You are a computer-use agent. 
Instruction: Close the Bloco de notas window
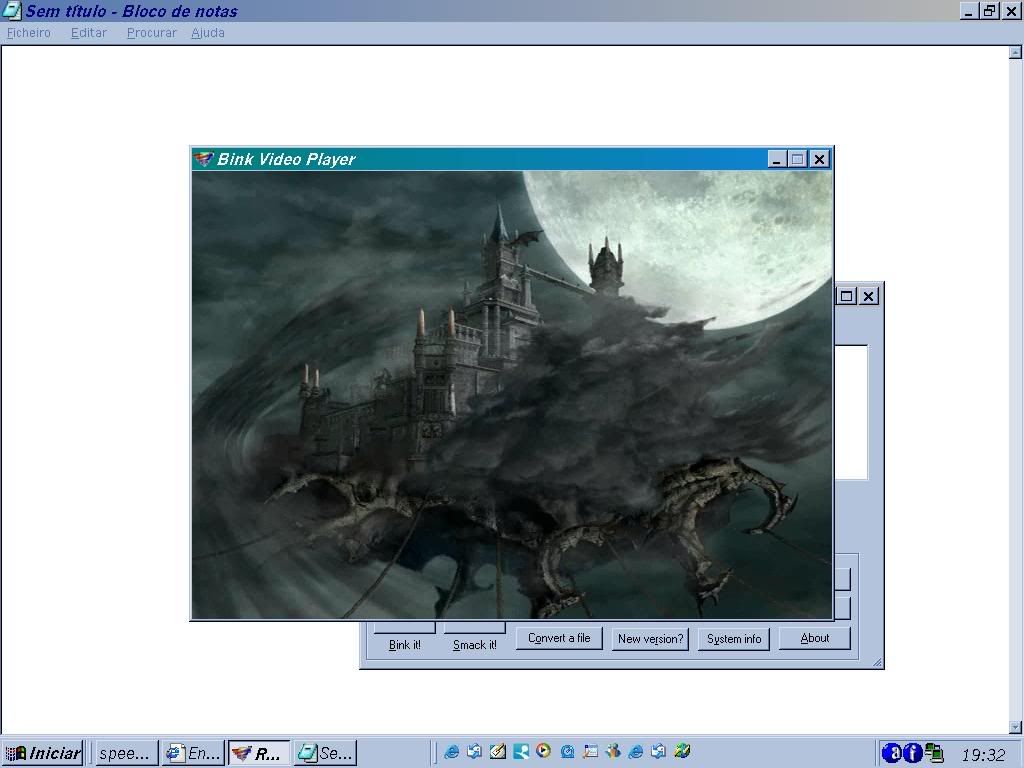coord(1012,10)
